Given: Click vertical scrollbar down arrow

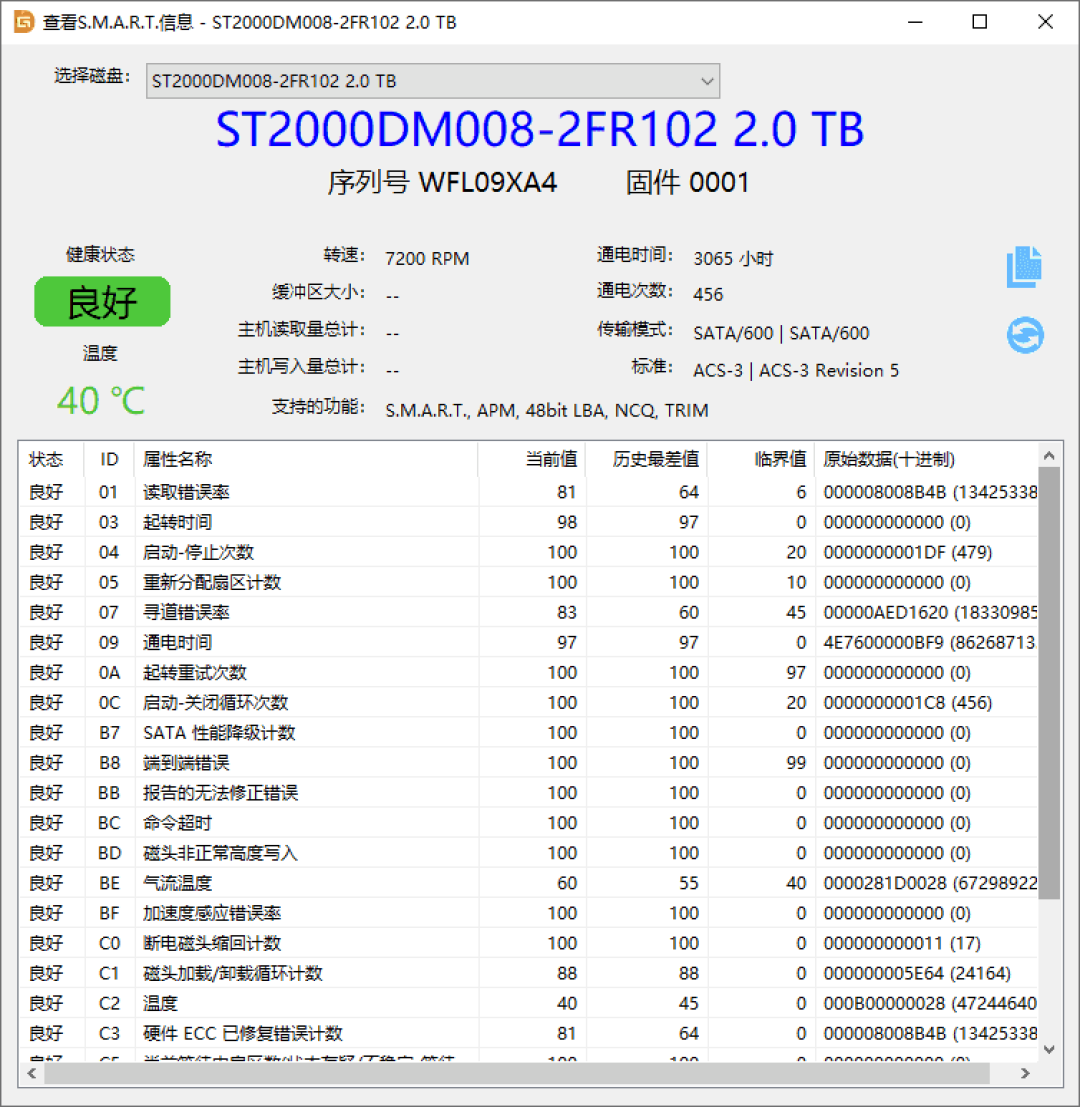Looking at the screenshot, I should point(1049,1049).
